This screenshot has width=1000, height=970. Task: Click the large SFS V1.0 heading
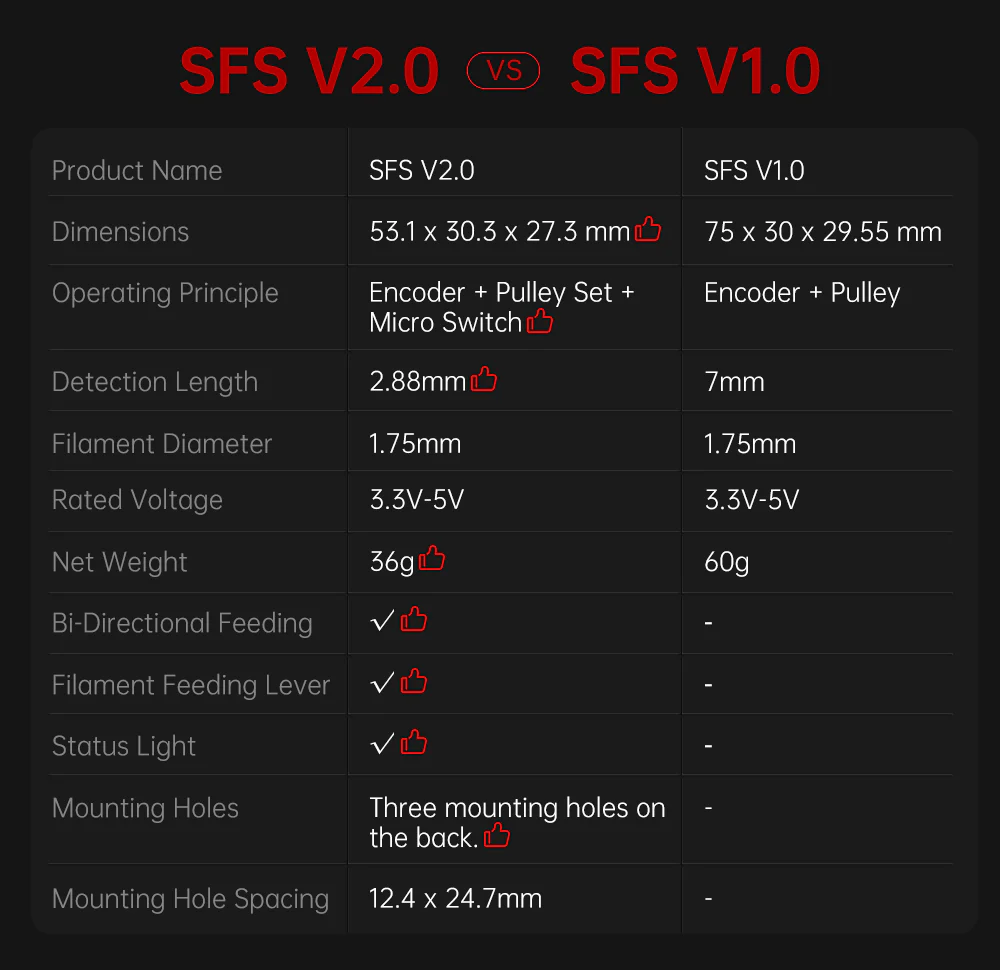tap(695, 71)
